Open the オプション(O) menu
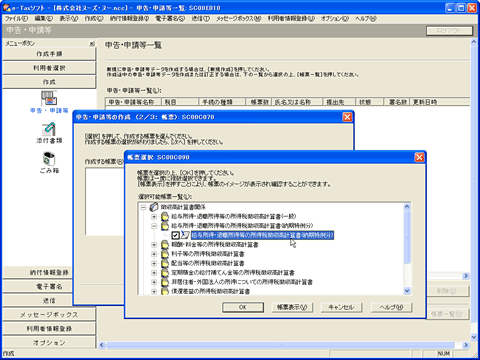 click(335, 19)
